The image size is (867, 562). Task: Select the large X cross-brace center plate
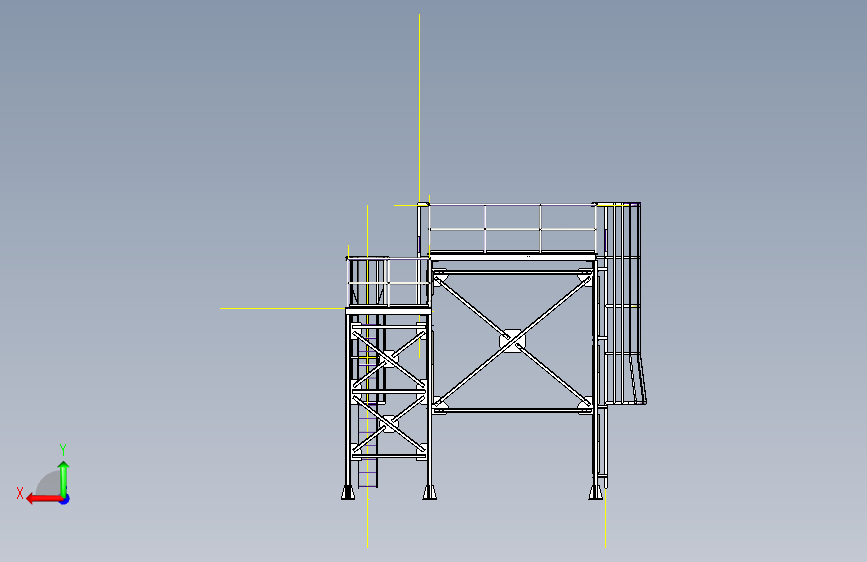click(513, 340)
